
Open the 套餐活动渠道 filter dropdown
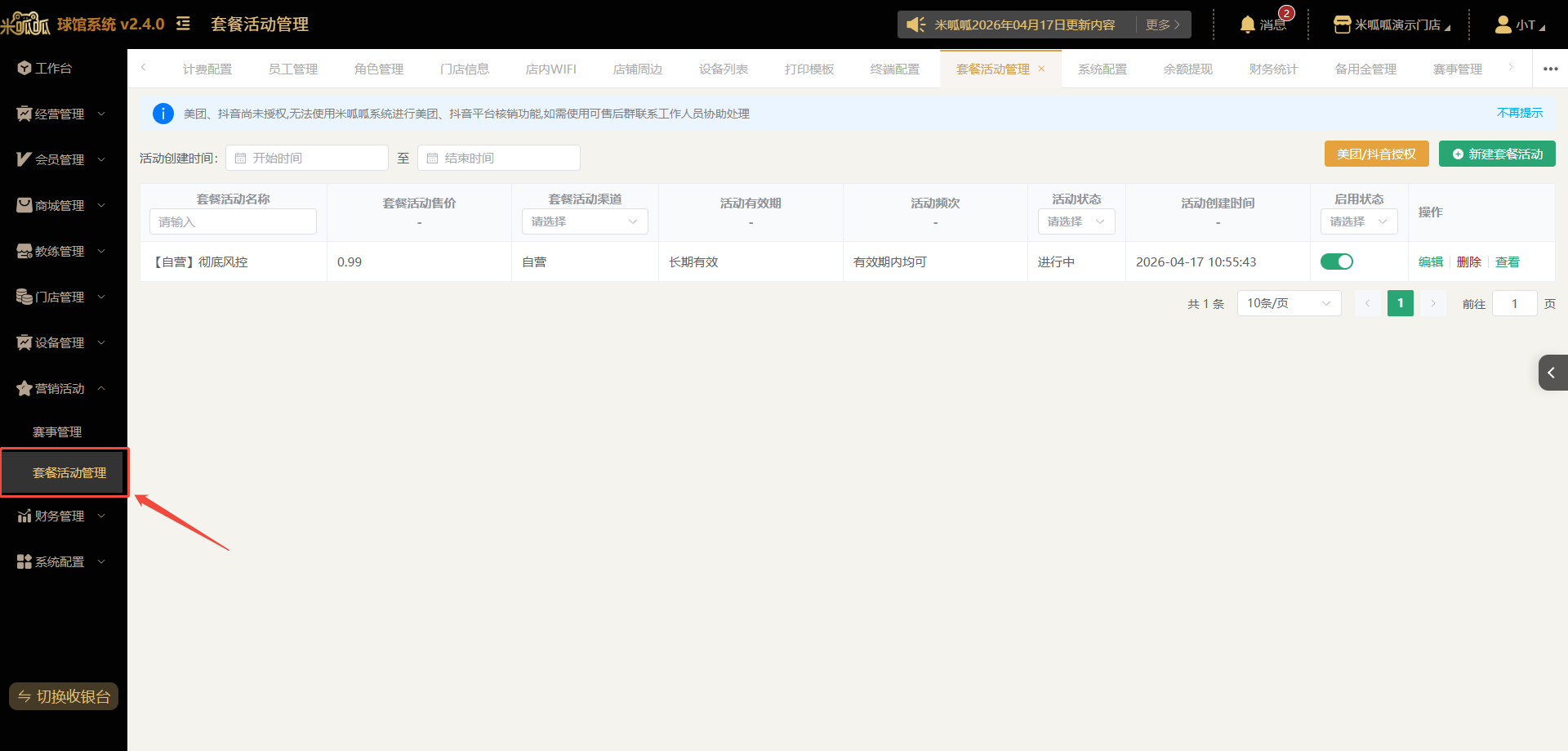pyautogui.click(x=585, y=221)
